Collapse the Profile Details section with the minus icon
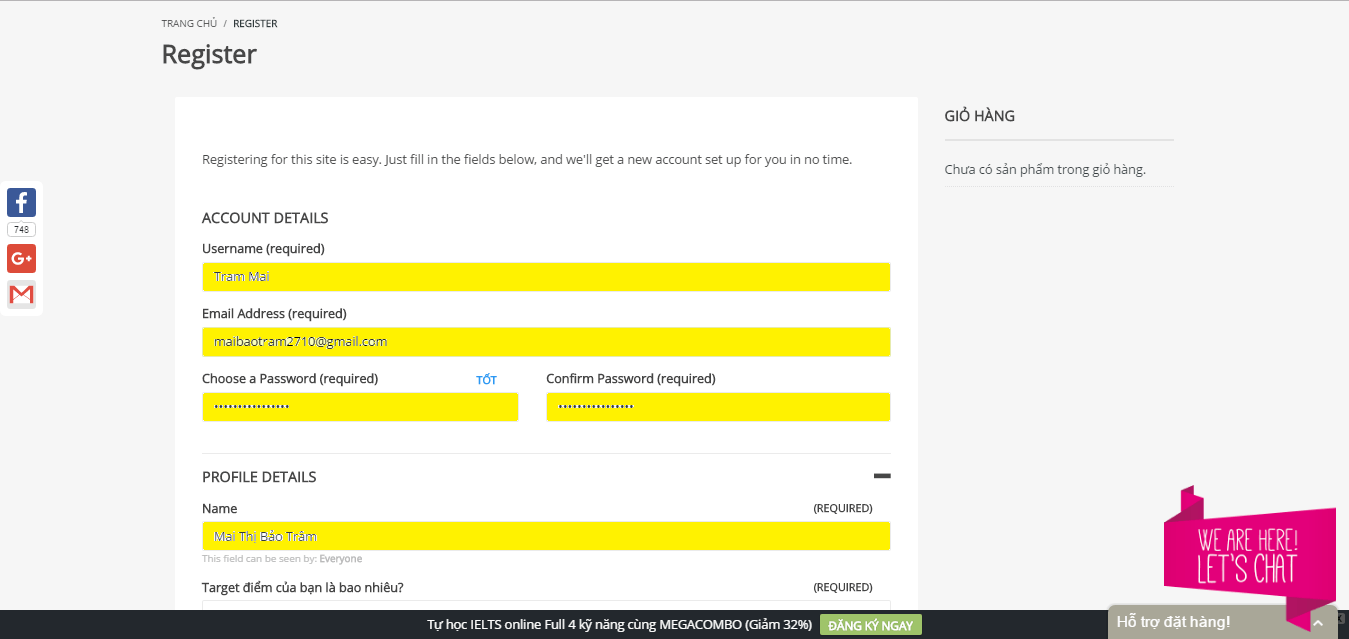This screenshot has width=1349, height=639. click(x=882, y=477)
